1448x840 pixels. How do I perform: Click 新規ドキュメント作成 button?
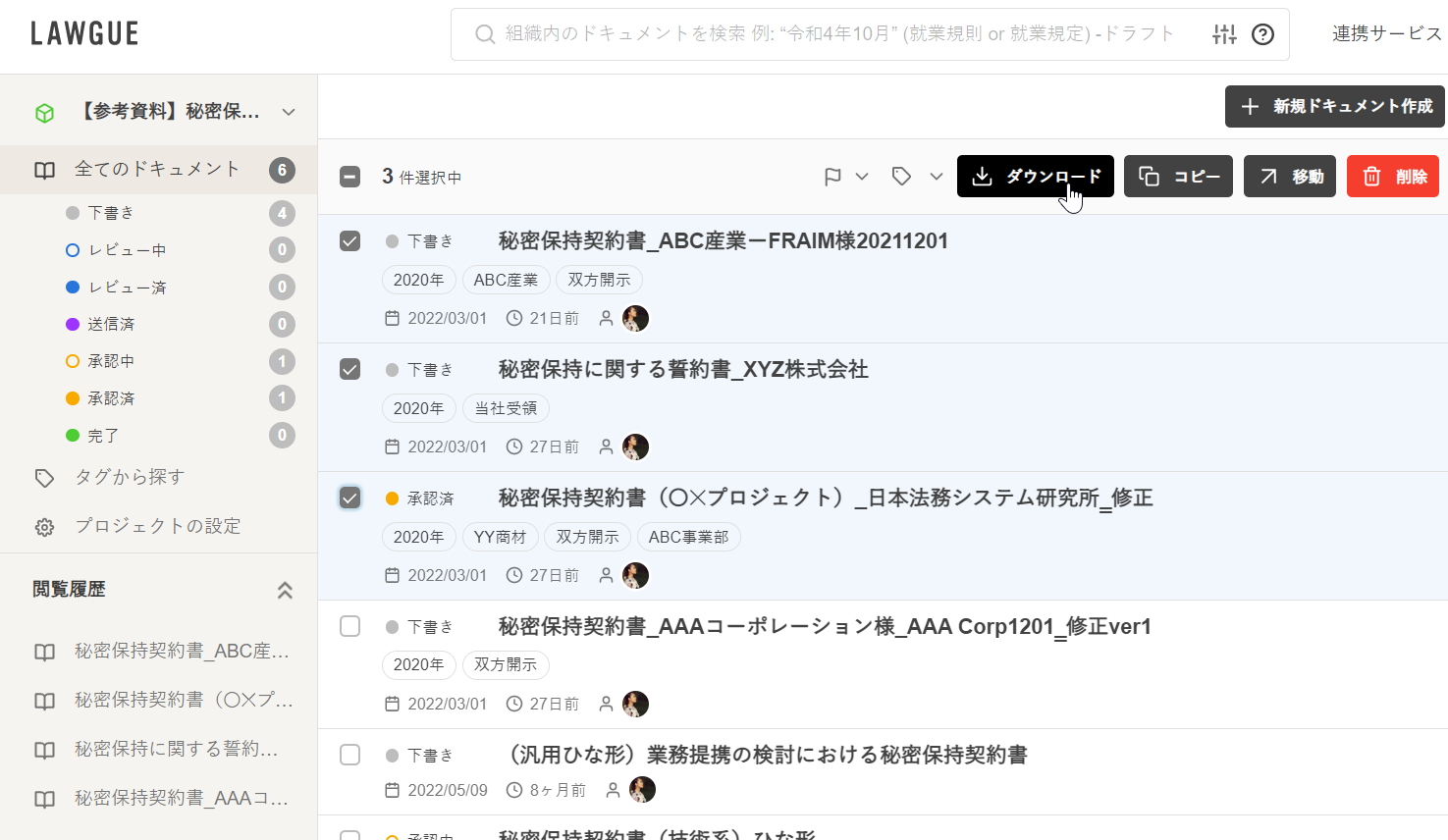(1334, 106)
